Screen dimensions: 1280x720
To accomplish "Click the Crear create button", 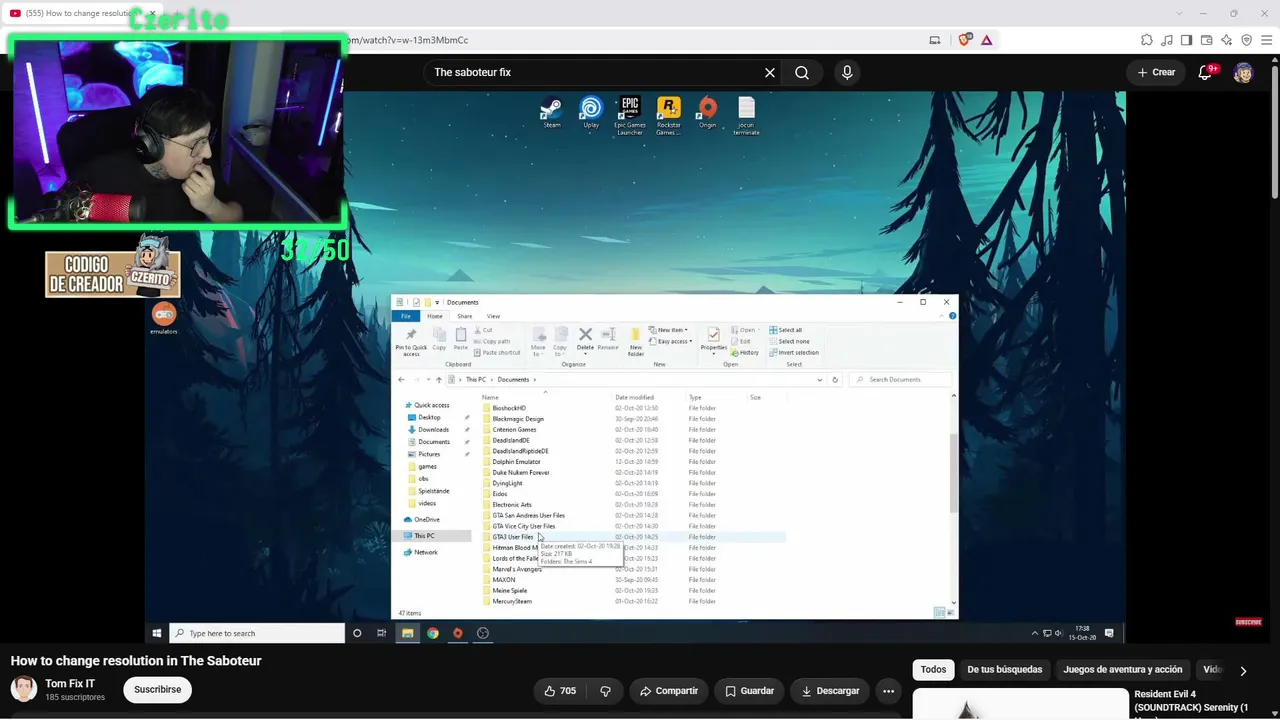I will click(x=1156, y=72).
